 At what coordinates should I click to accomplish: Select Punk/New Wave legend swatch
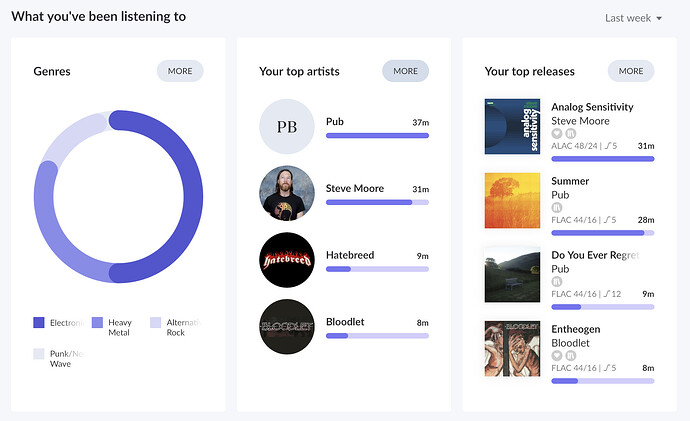tap(39, 354)
